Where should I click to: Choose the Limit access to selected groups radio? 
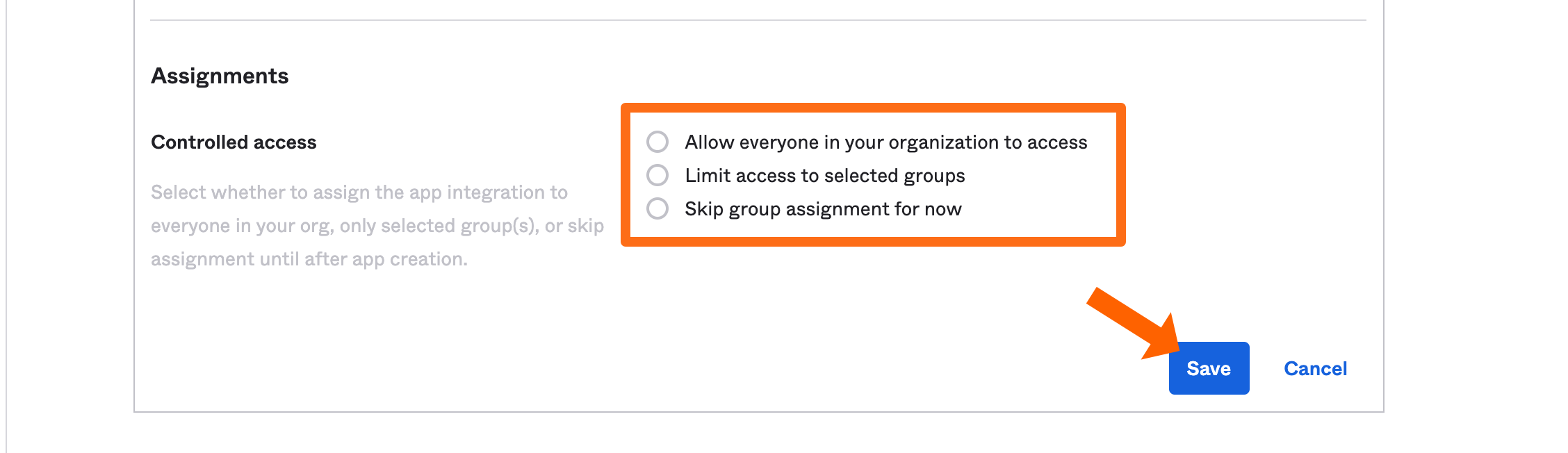click(x=658, y=175)
